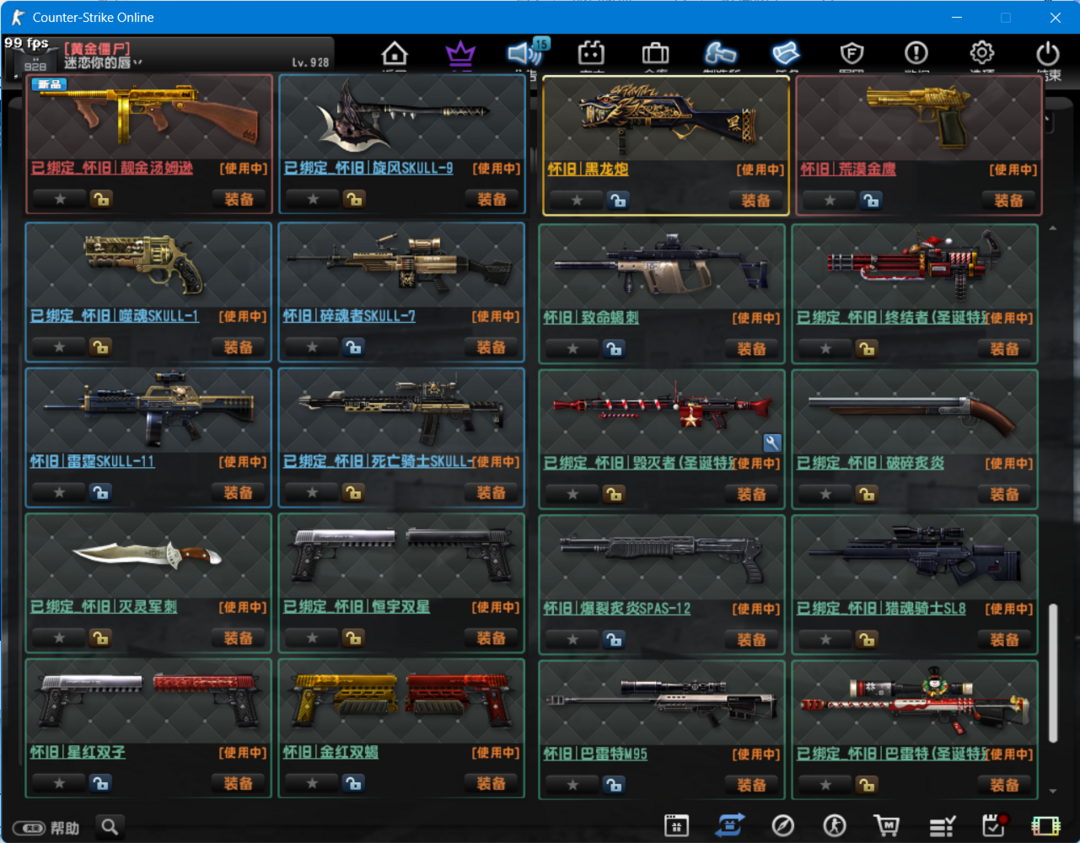Image resolution: width=1080 pixels, height=843 pixels.
Task: Open the megaphone announcements icon
Action: click(526, 53)
